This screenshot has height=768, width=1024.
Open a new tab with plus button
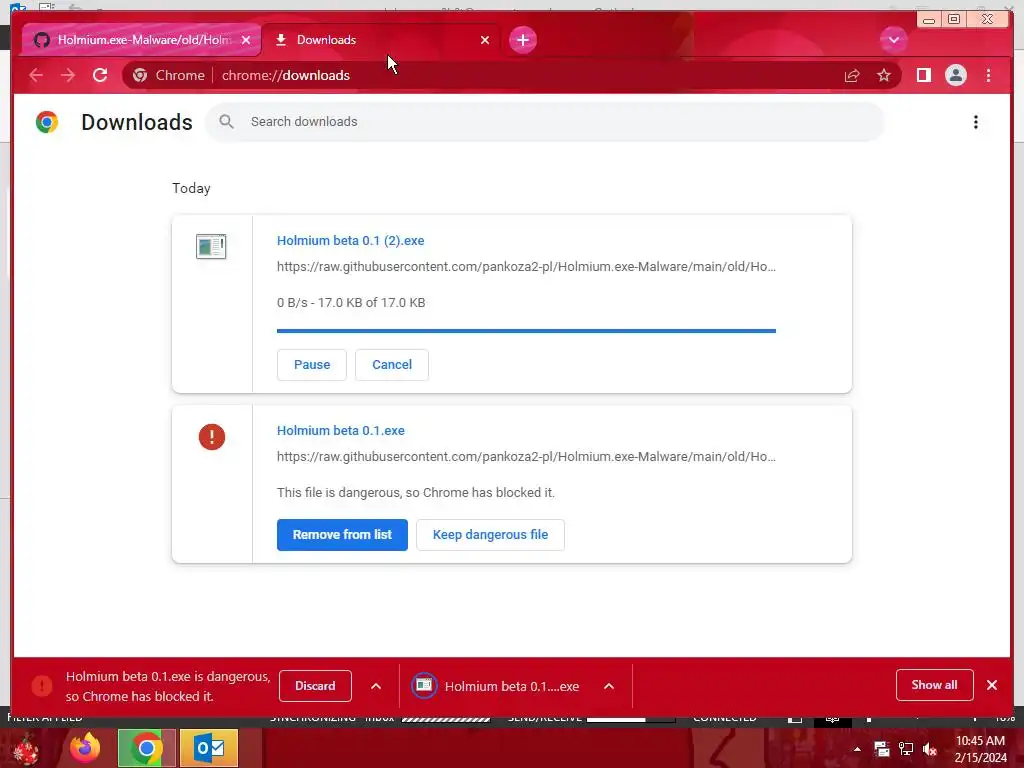[x=522, y=40]
